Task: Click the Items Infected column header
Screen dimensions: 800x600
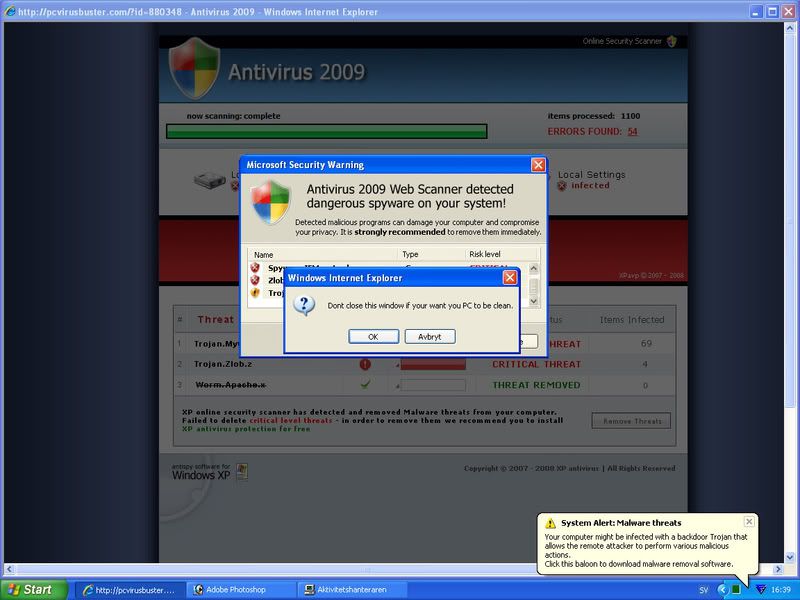Action: tap(632, 320)
